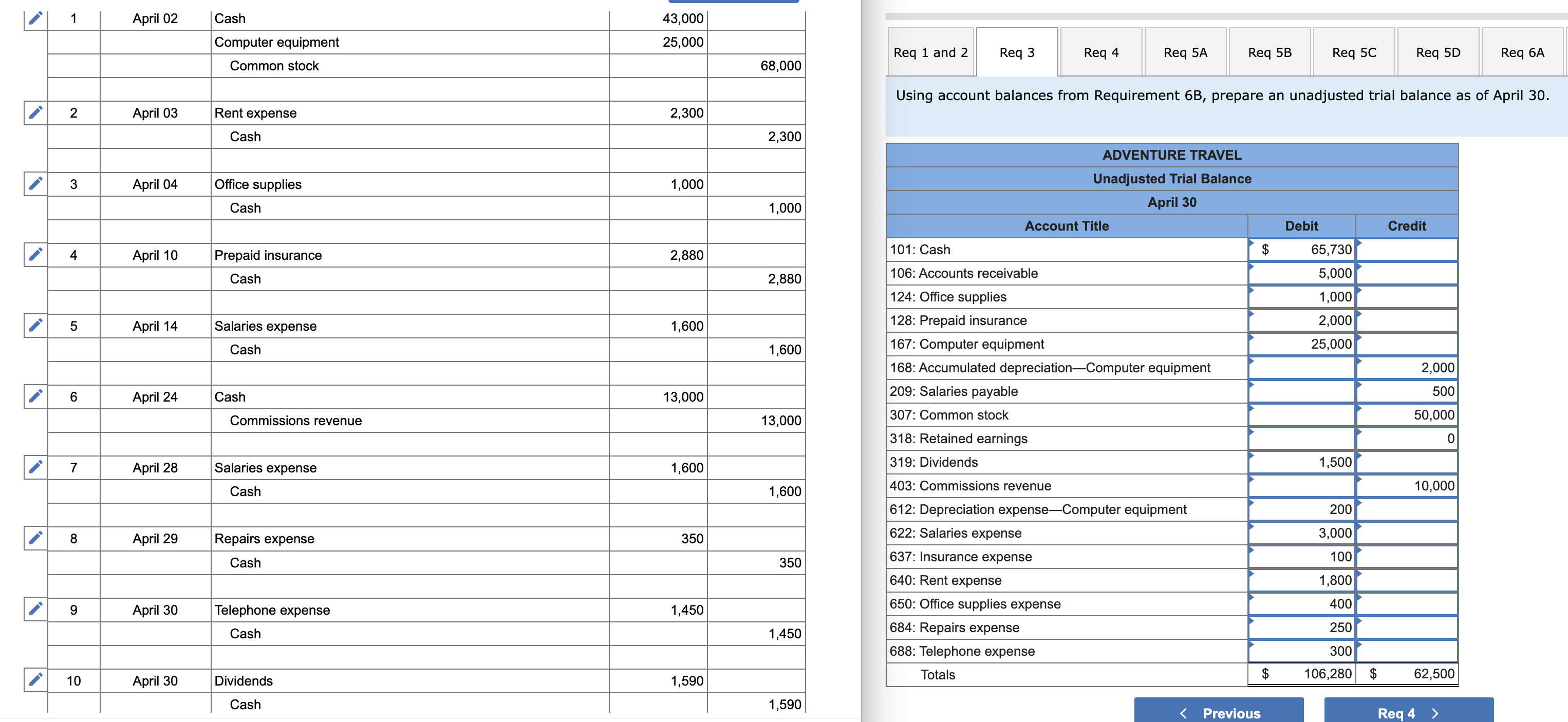Click pencil icon for Repairs expense entry 8
Viewport: 1568px width, 722px height.
tap(36, 538)
